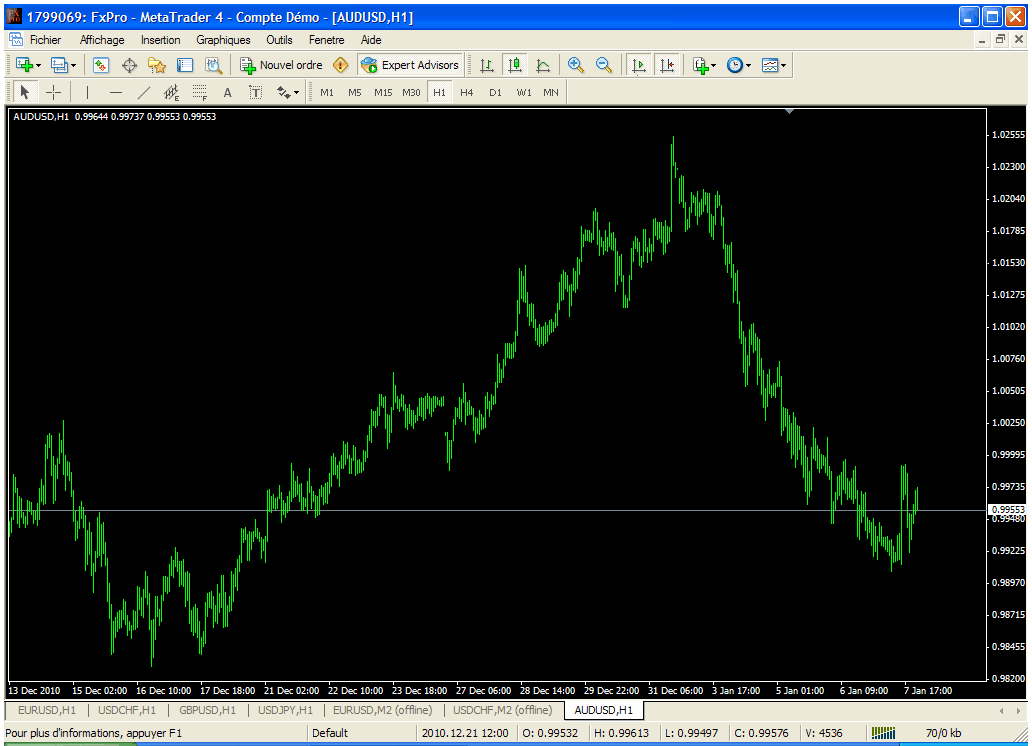Viewport: 1032px width, 746px height.
Task: Open the Data Window crosshair-circle icon
Action: [x=129, y=65]
